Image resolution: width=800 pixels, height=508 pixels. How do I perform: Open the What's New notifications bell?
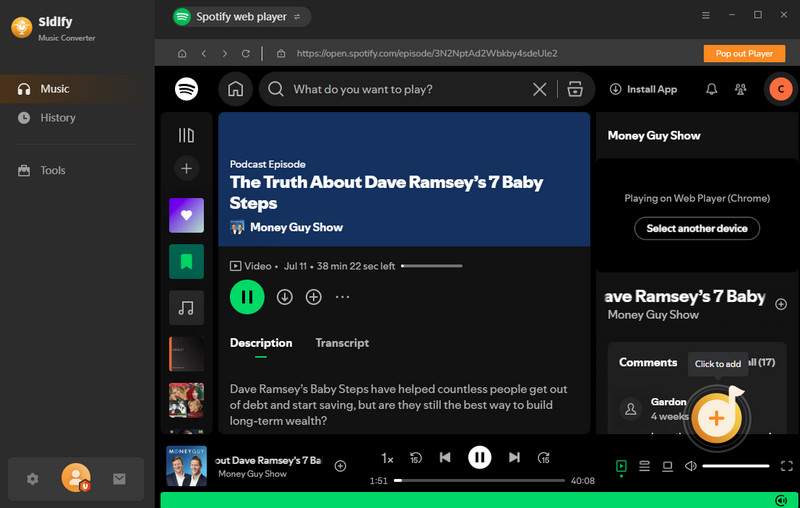click(x=711, y=89)
